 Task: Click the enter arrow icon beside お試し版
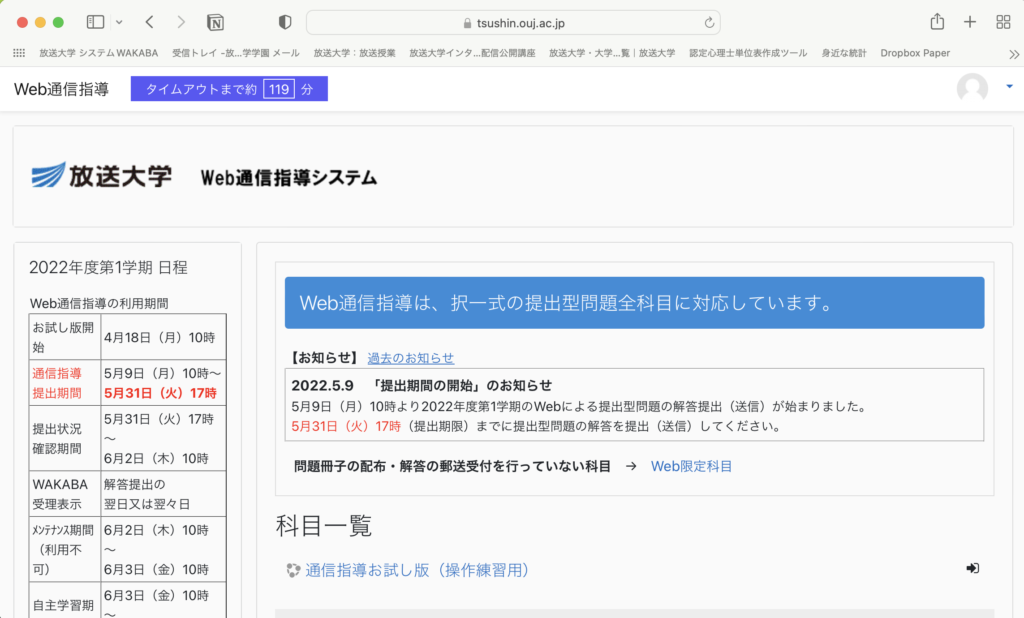(x=972, y=568)
